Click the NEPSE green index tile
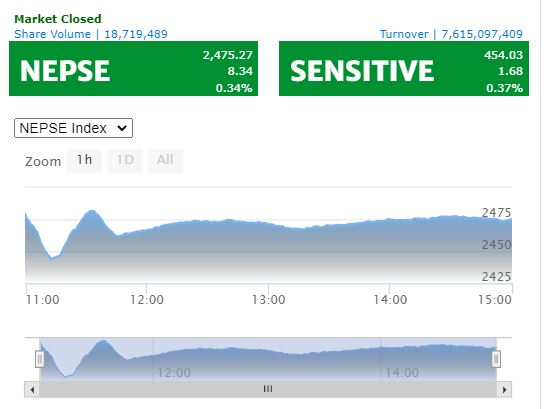This screenshot has height=409, width=560. pos(133,69)
